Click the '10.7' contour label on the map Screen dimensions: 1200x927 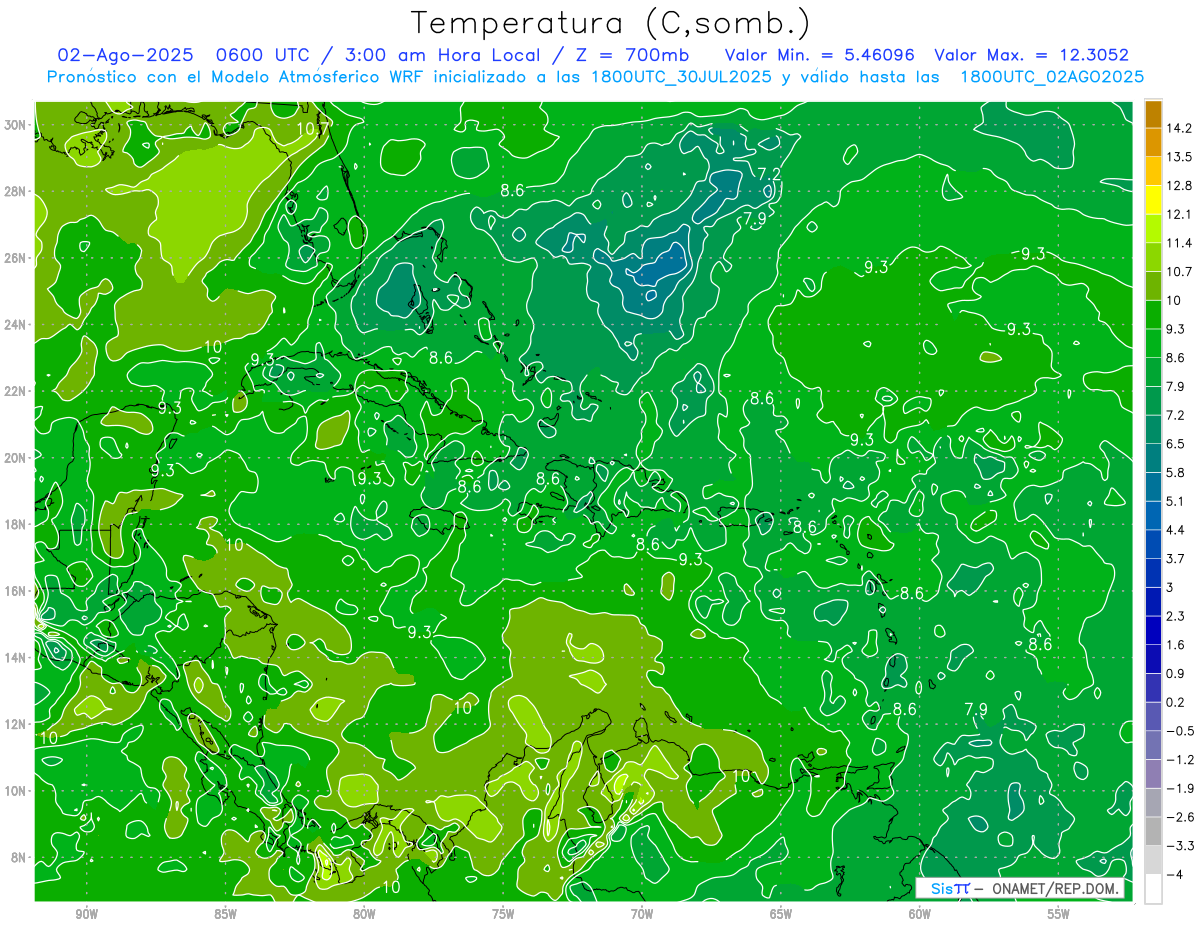click(312, 128)
